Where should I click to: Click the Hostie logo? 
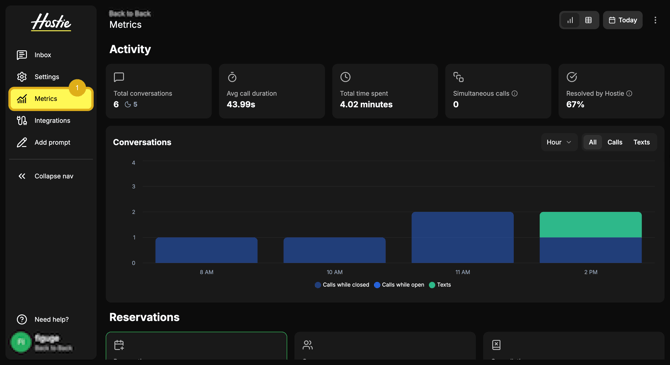coord(51,22)
